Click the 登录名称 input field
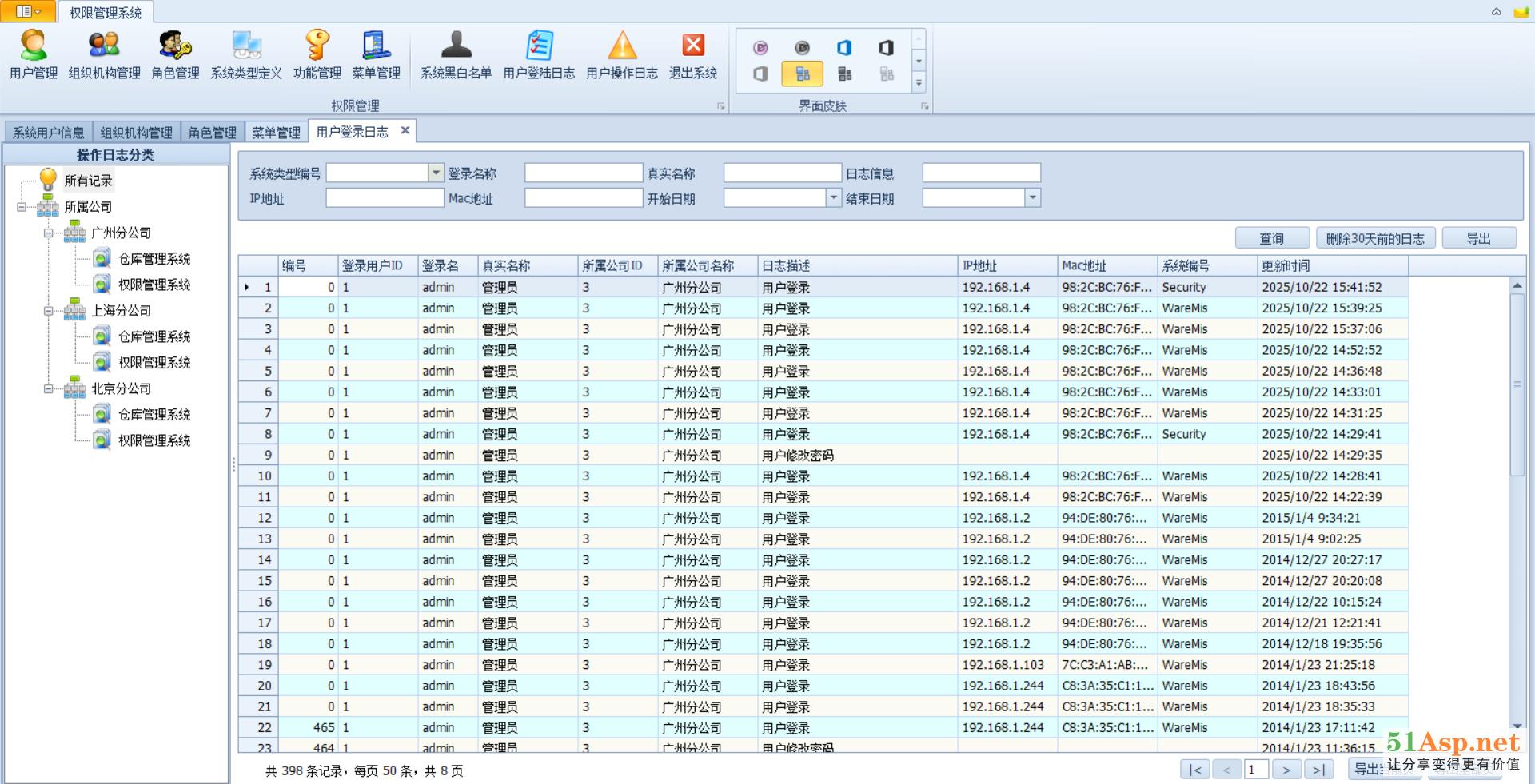This screenshot has height=784, width=1535. pyautogui.click(x=584, y=173)
